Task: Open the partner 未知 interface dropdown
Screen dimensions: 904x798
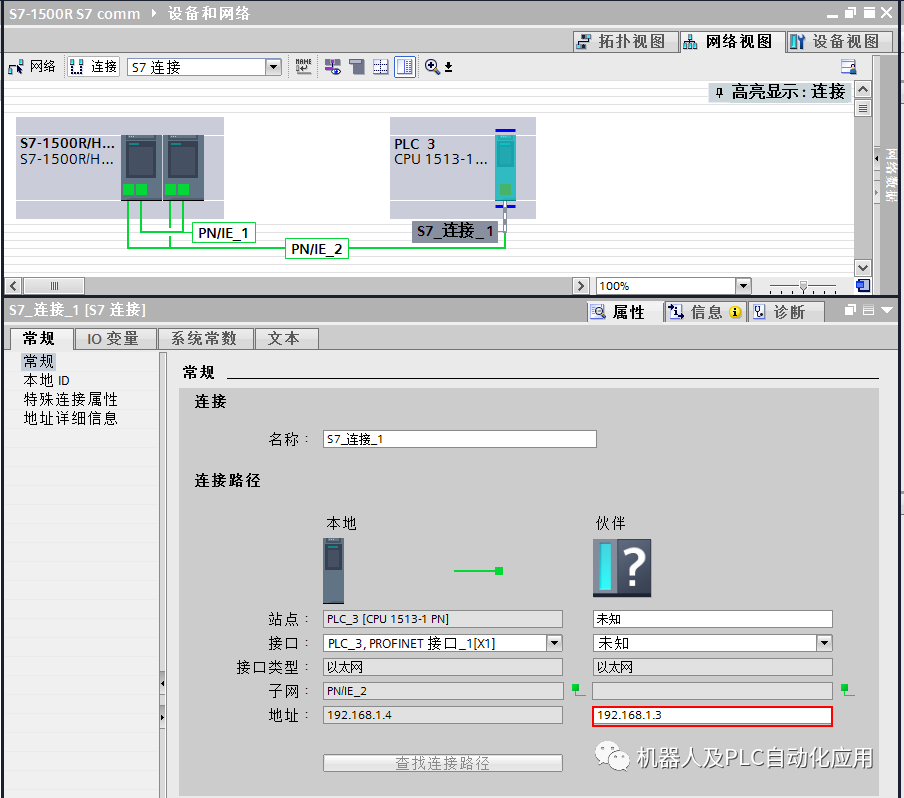Action: point(824,643)
